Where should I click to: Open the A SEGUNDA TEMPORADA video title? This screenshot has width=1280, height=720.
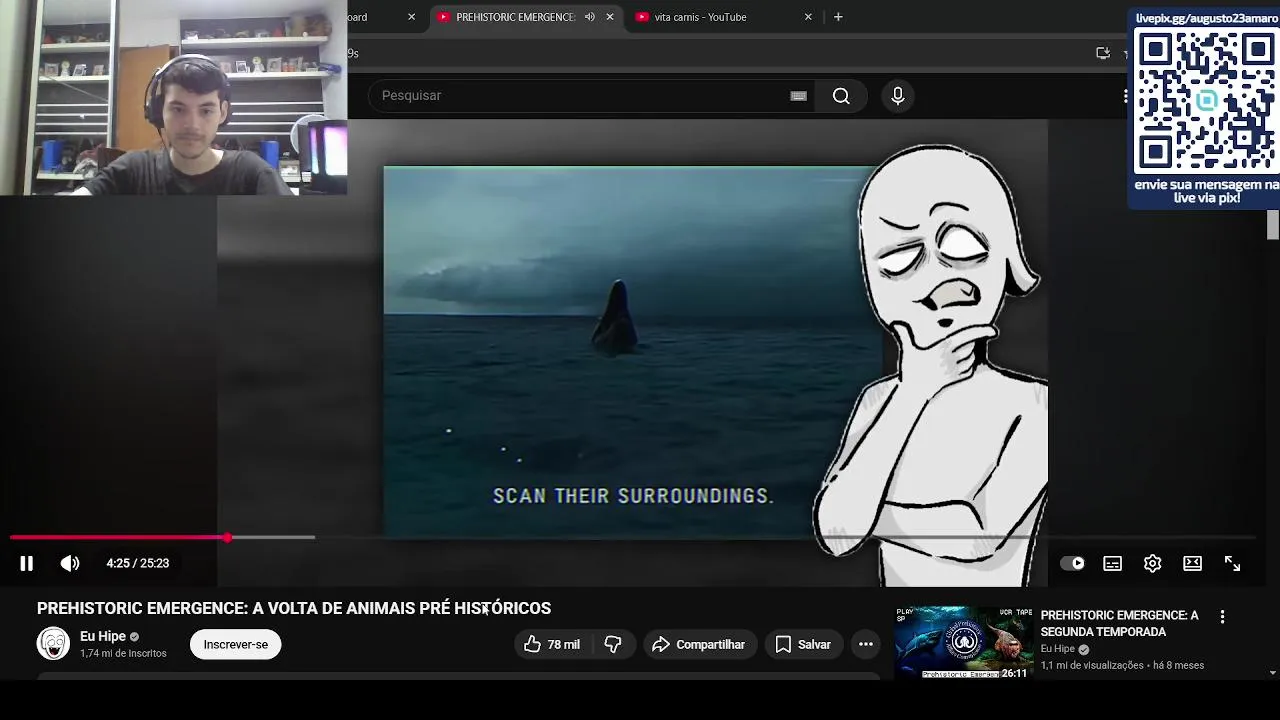coord(1119,624)
